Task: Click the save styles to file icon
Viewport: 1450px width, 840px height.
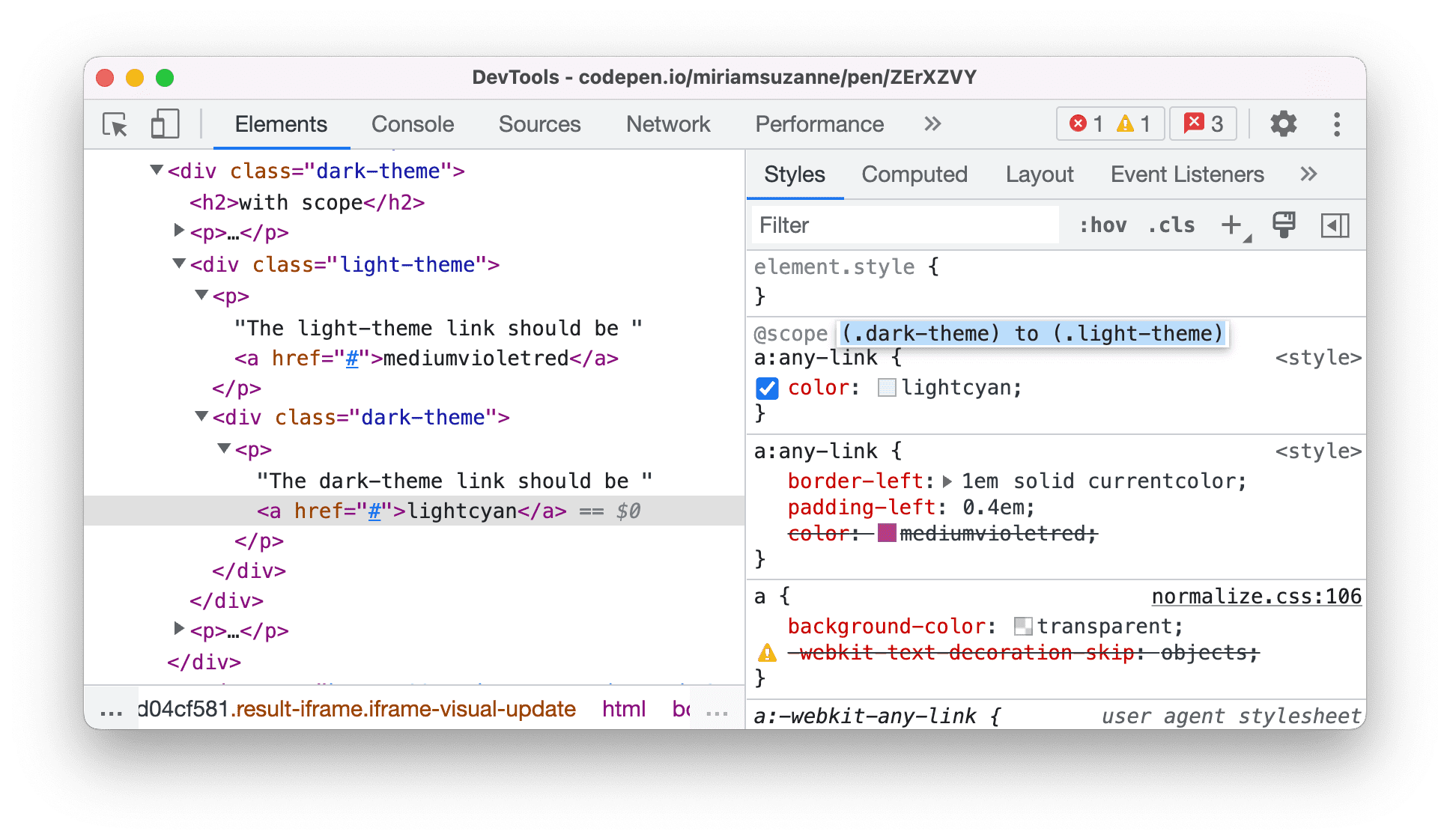Action: 1283,224
